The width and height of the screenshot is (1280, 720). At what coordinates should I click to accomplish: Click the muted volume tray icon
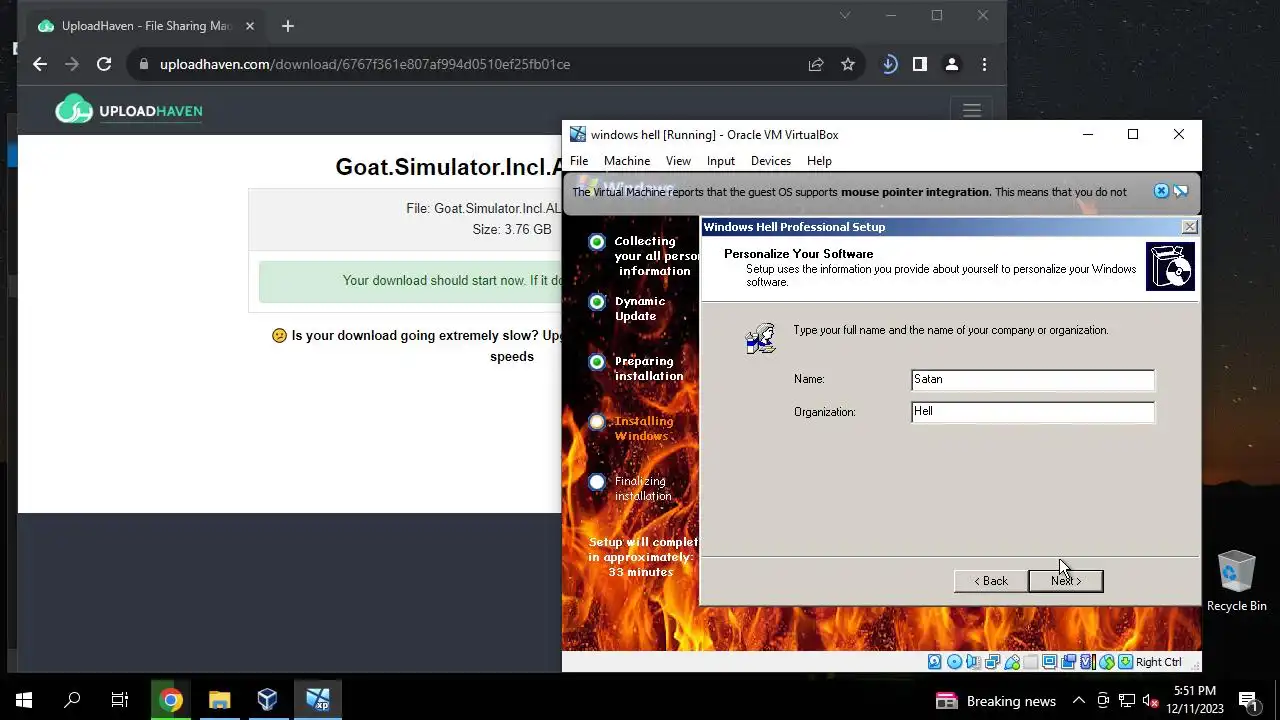[x=1149, y=701]
